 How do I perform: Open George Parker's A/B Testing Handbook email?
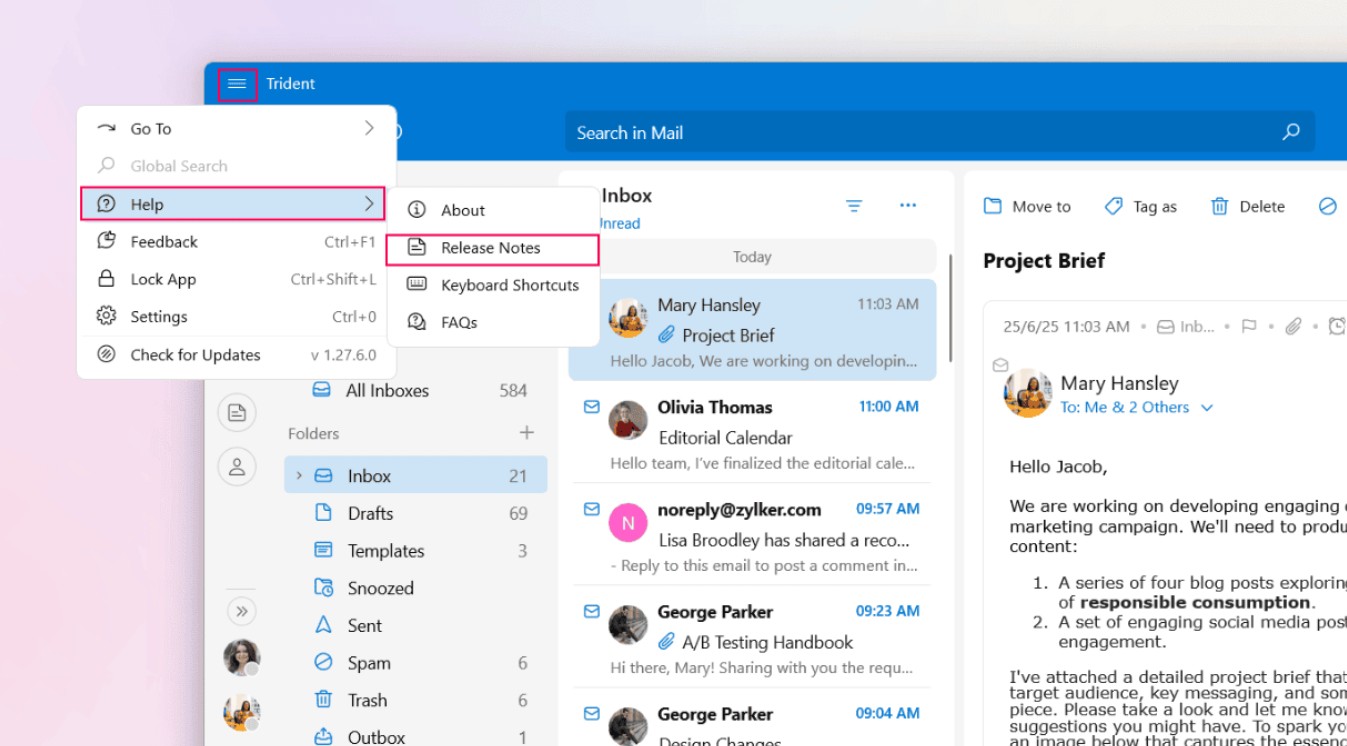(752, 638)
